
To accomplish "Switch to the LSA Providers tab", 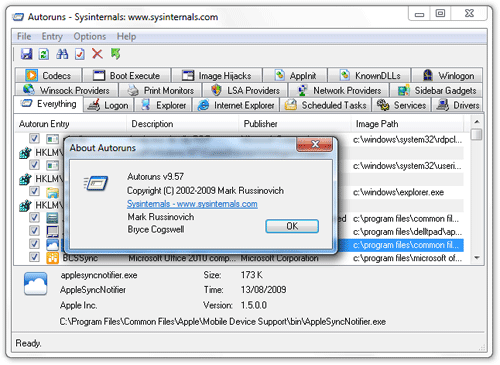I will point(245,90).
